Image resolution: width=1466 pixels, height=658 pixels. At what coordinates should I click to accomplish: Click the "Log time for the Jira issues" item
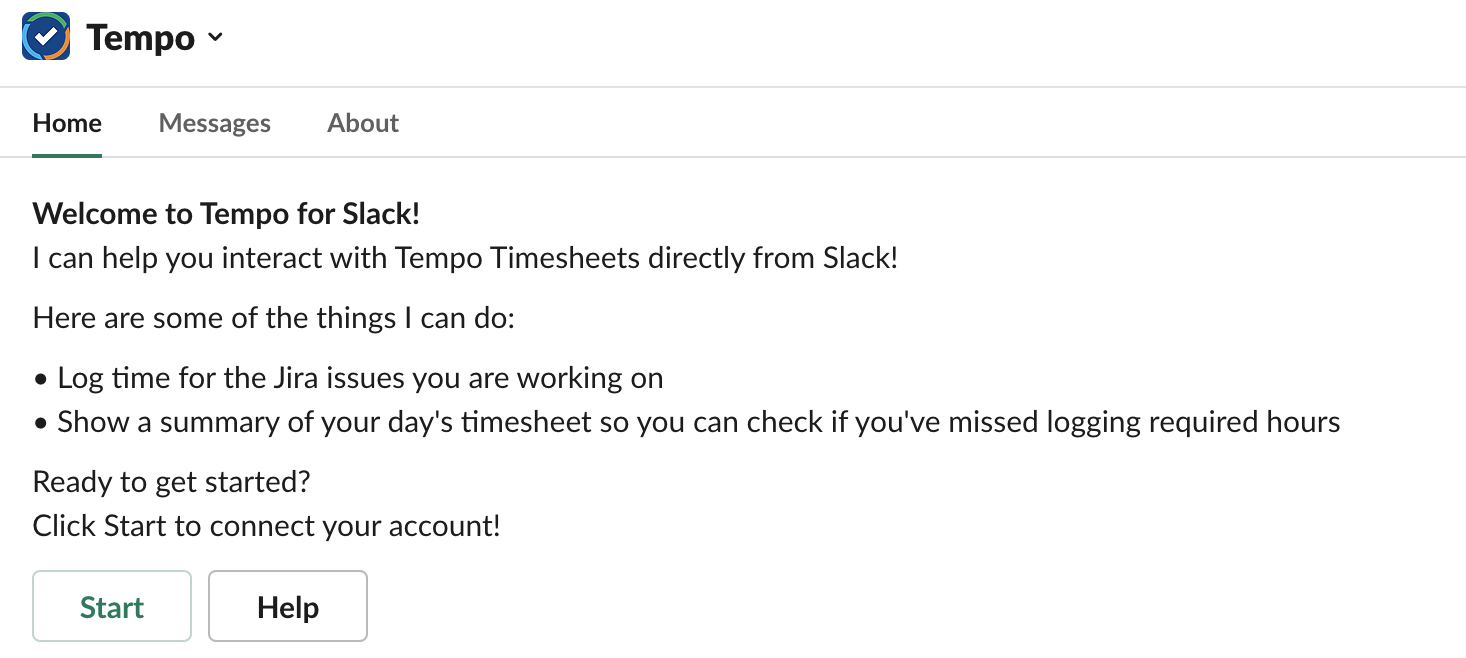(x=360, y=378)
